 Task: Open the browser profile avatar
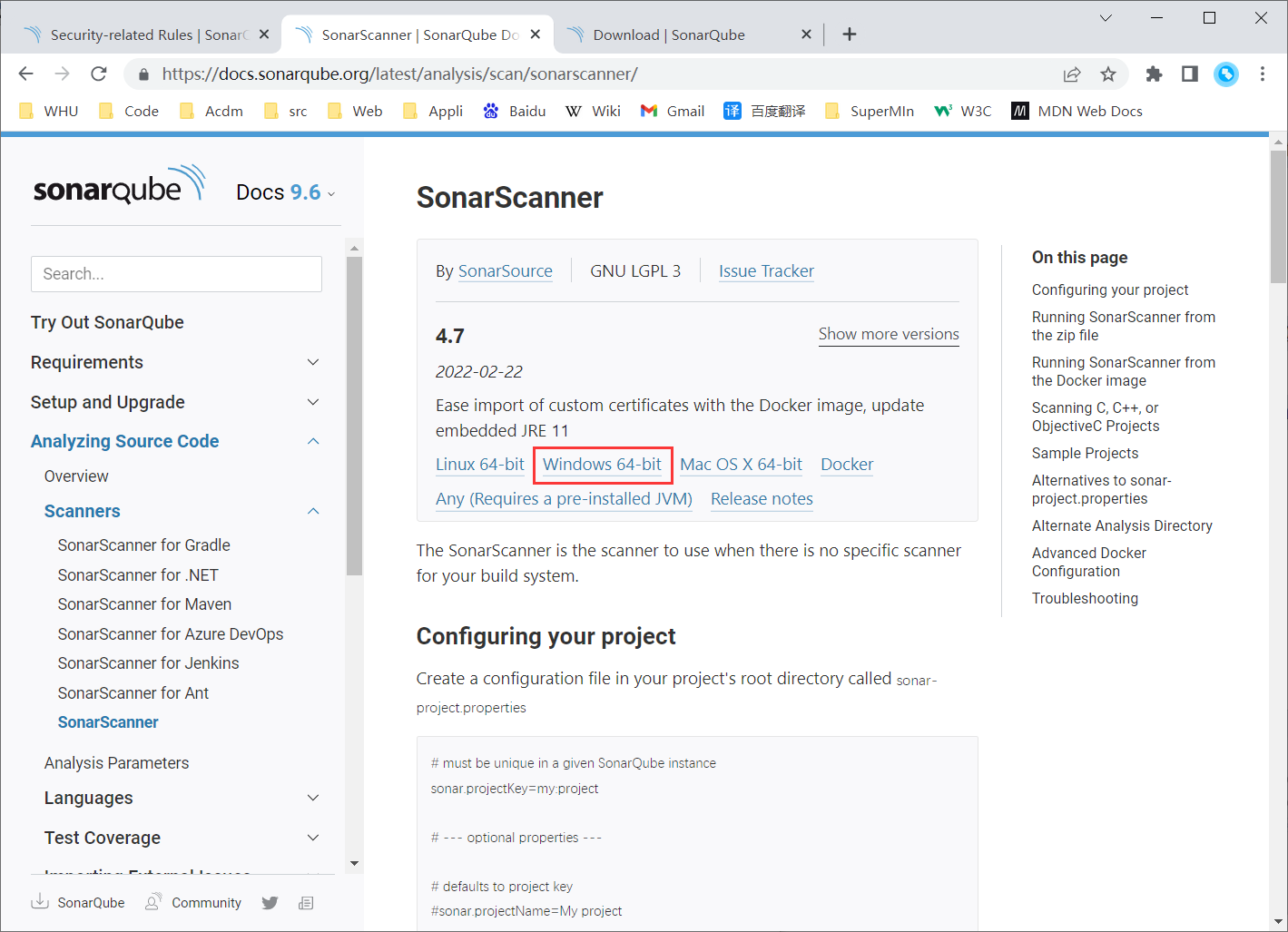click(1226, 74)
